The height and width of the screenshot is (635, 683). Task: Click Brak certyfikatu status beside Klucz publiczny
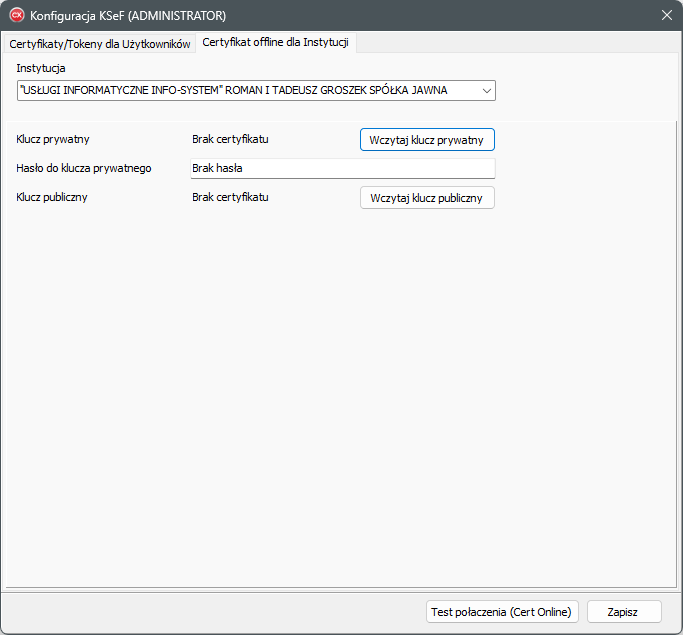230,197
